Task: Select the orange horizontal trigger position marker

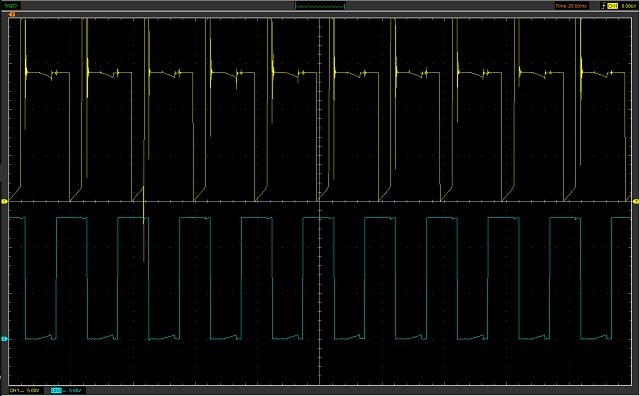Action: (12, 14)
